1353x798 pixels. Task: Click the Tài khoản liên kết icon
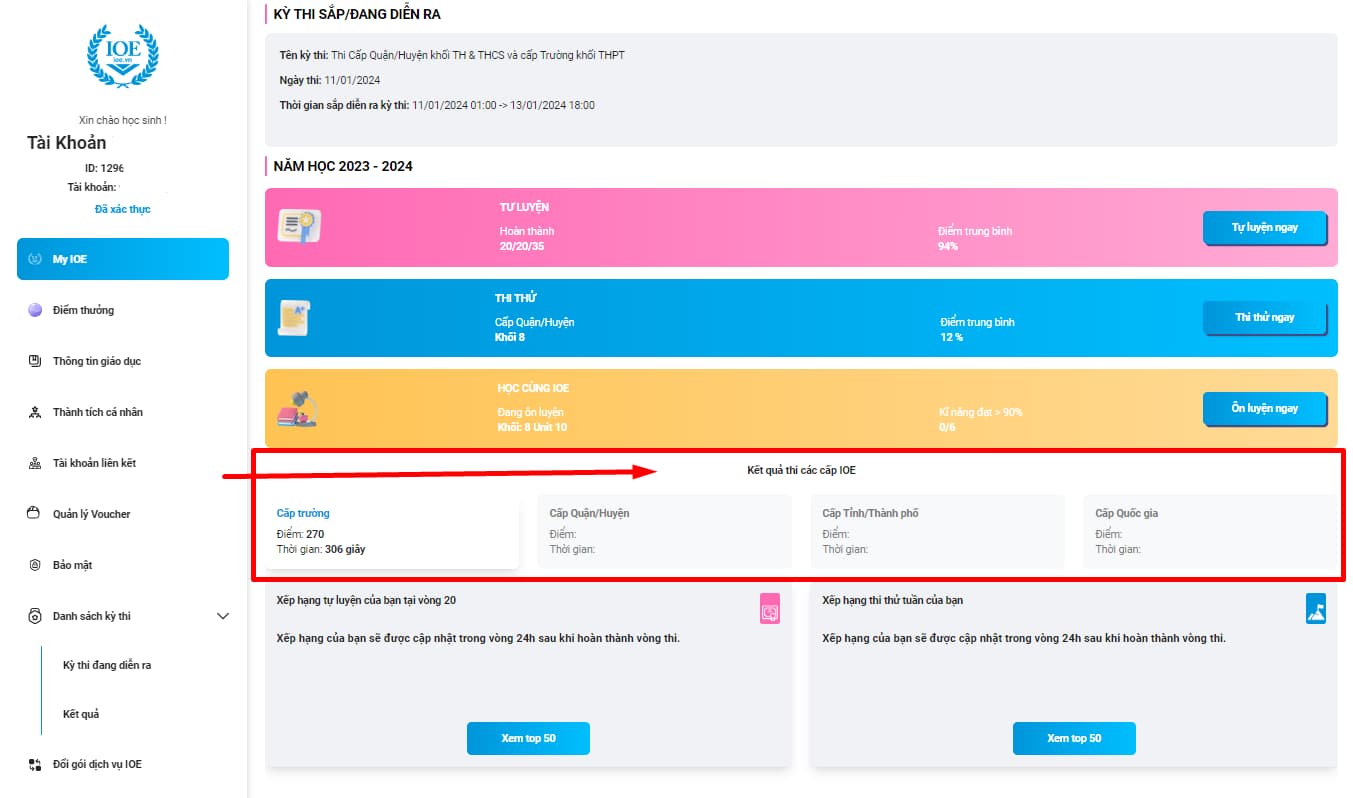35,463
